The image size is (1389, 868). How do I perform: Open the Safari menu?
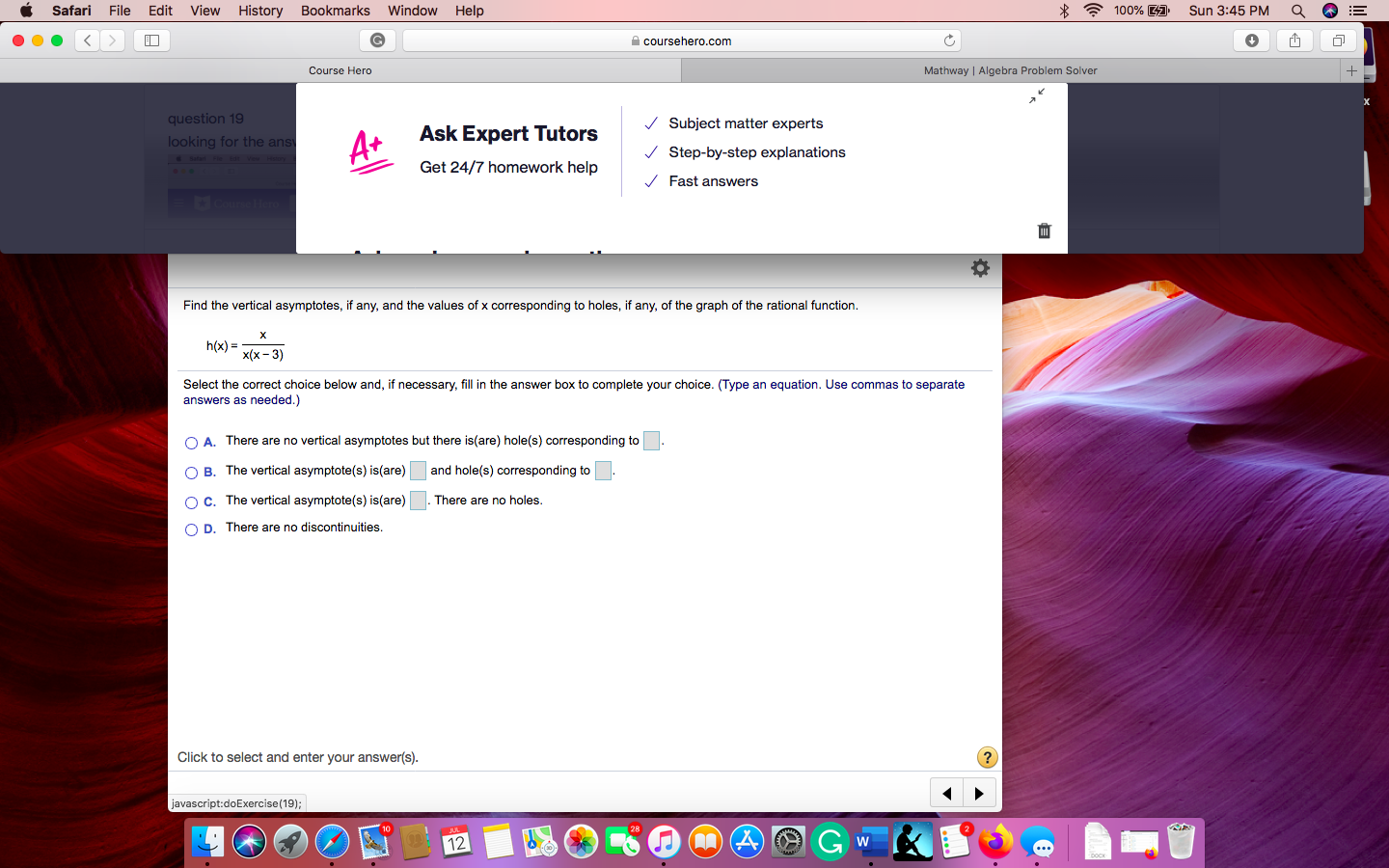point(71,11)
